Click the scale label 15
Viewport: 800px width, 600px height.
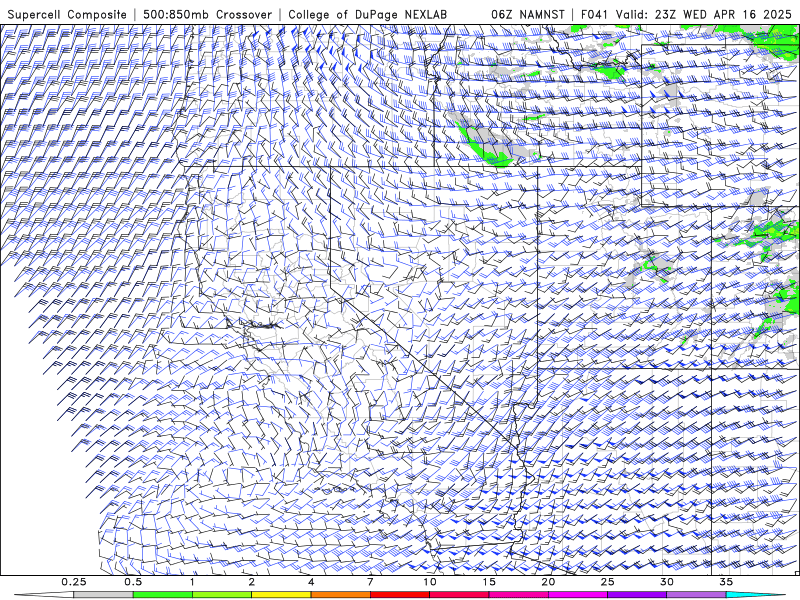coord(489,582)
